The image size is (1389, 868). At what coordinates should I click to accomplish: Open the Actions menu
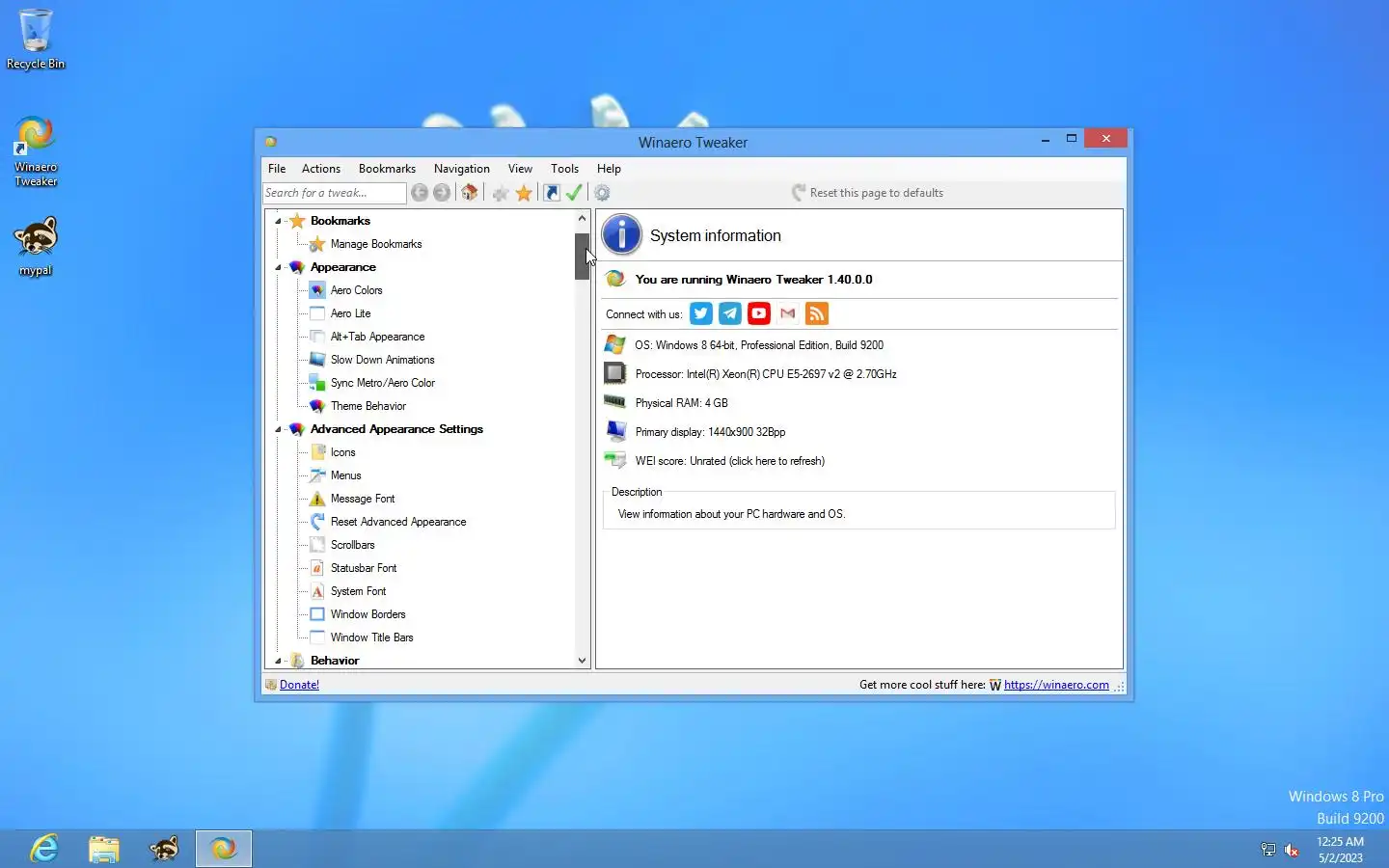pos(320,169)
